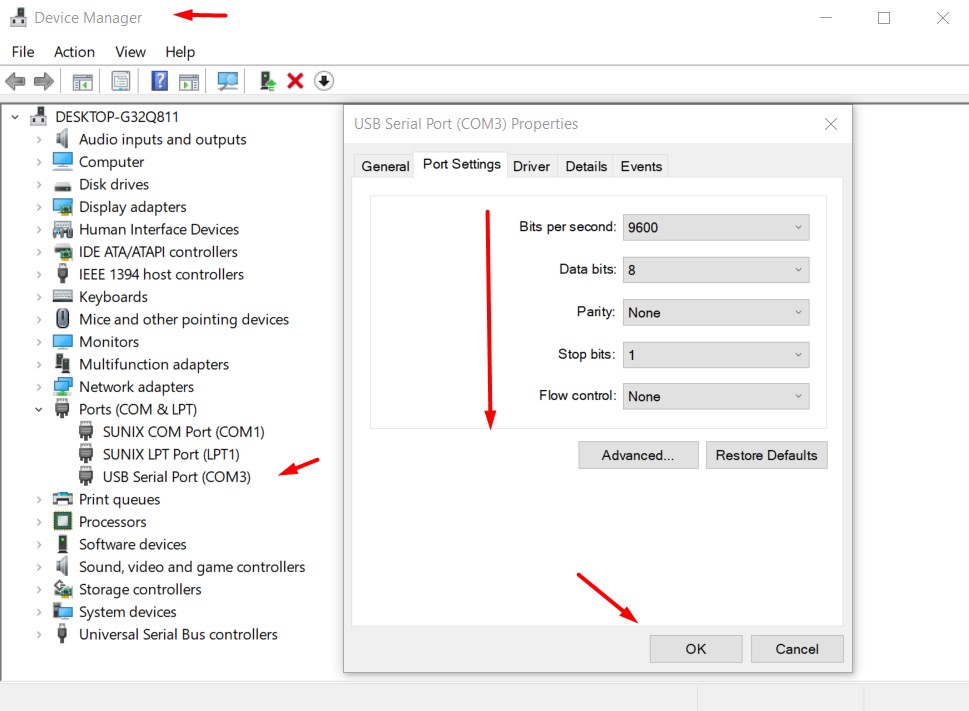969x711 pixels.
Task: Open the File menu
Action: pyautogui.click(x=23, y=52)
